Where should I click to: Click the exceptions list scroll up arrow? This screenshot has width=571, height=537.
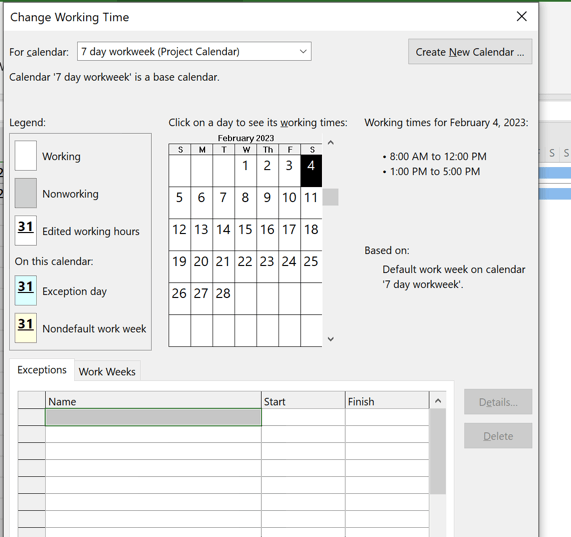tap(438, 401)
